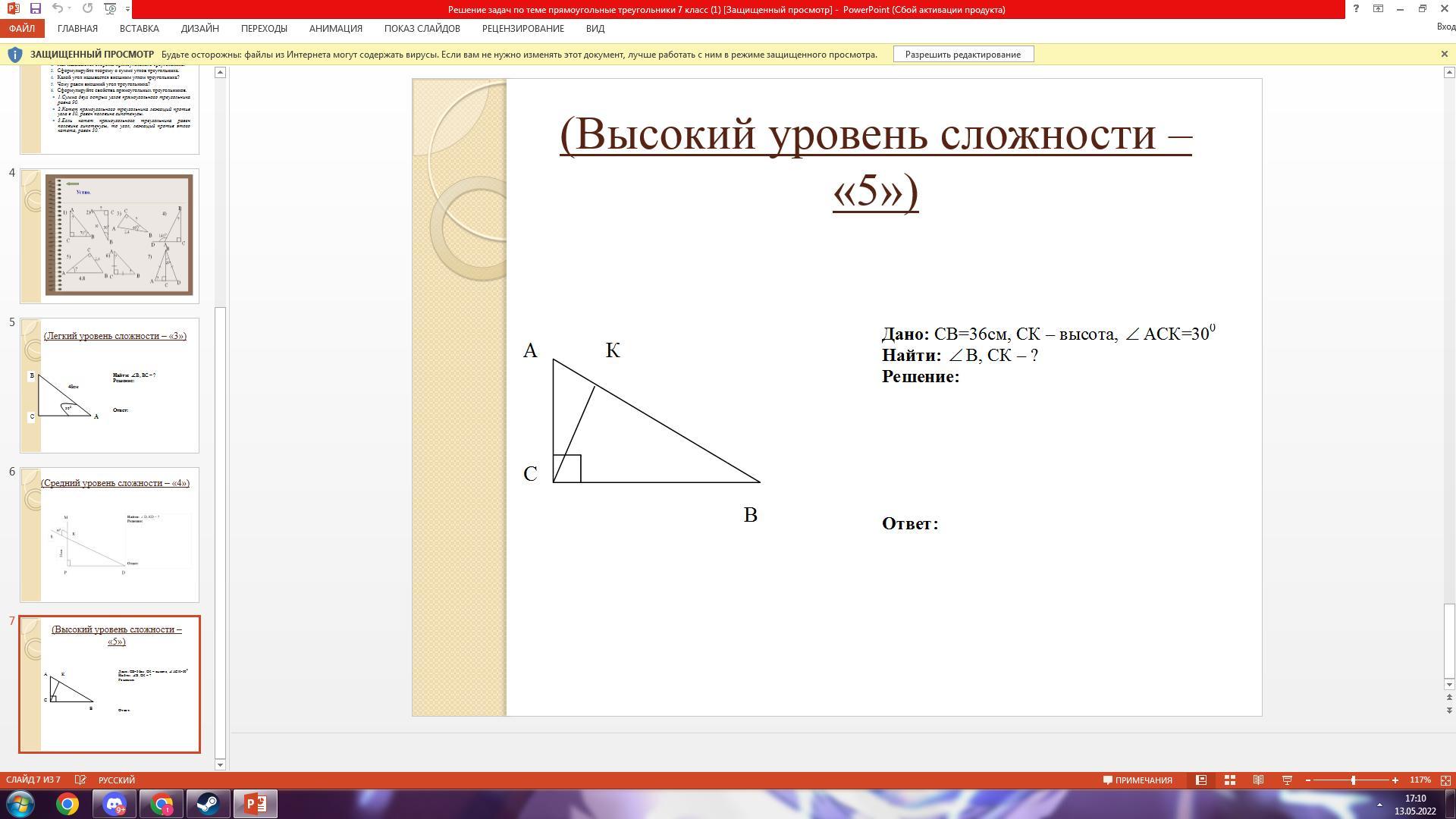The height and width of the screenshot is (819, 1456).
Task: Launch Slide Show view from status bar
Action: click(x=1287, y=780)
